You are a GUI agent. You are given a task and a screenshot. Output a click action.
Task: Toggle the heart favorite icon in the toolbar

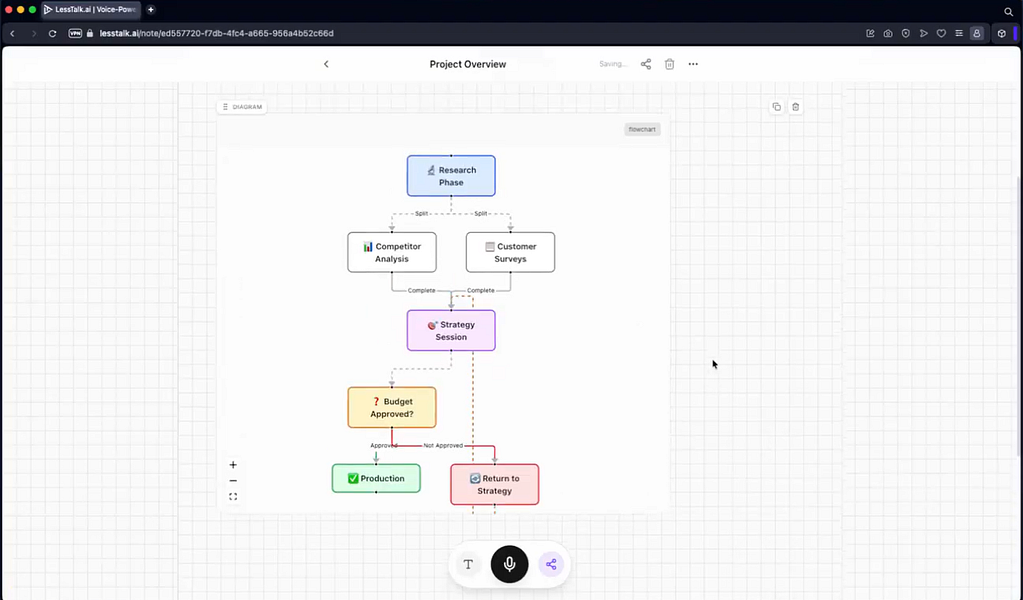tap(940, 33)
